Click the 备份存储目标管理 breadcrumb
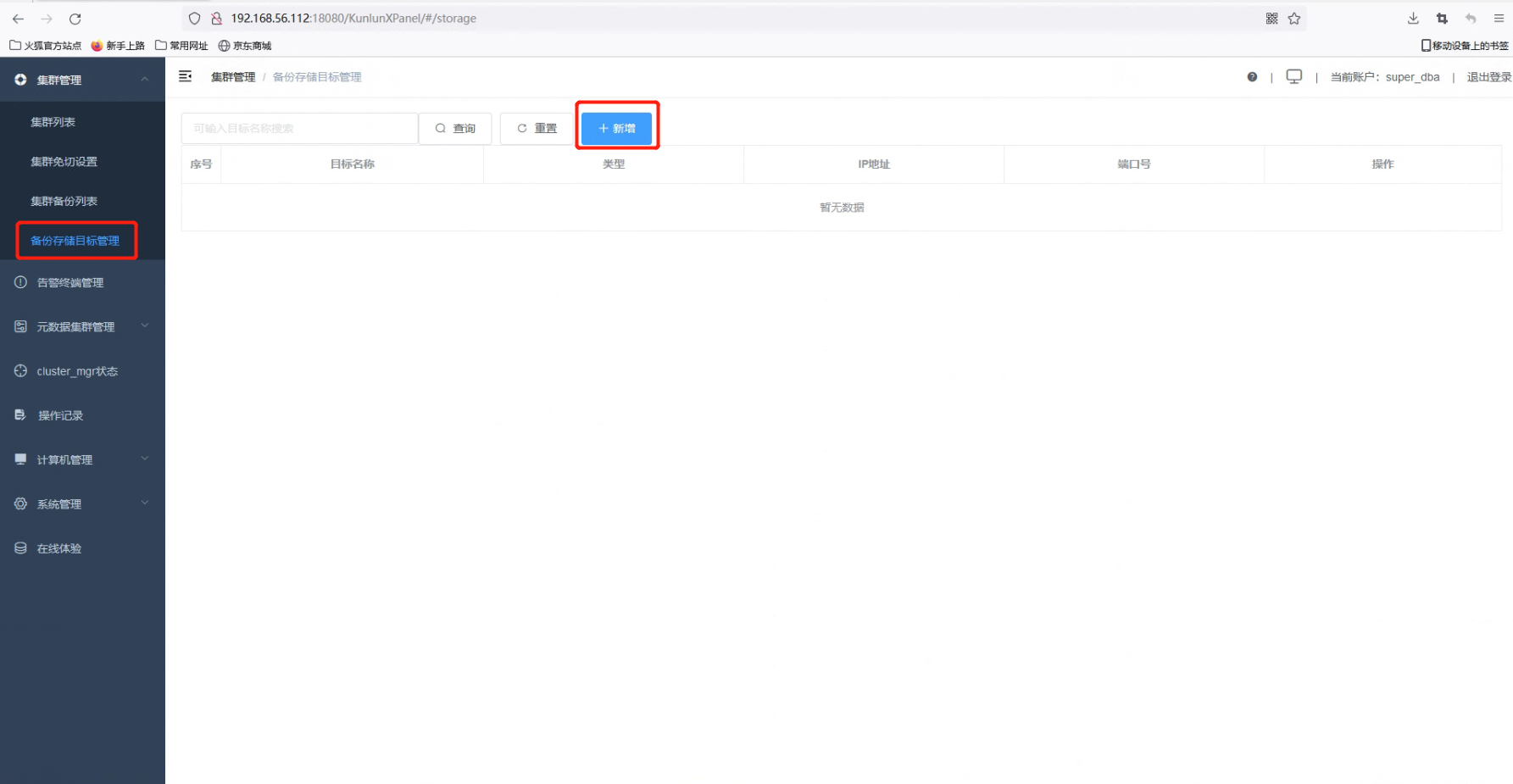 click(317, 77)
